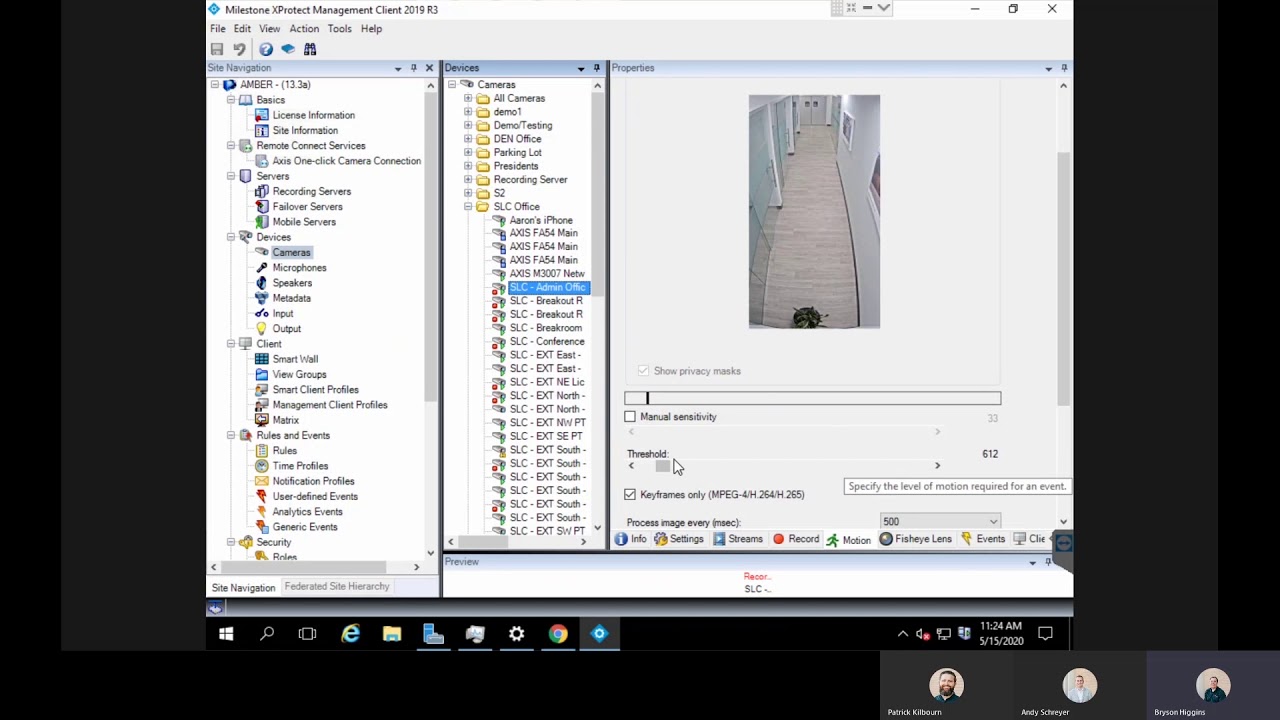This screenshot has height=720, width=1280.
Task: Click the hallway camera preview image
Action: point(814,212)
